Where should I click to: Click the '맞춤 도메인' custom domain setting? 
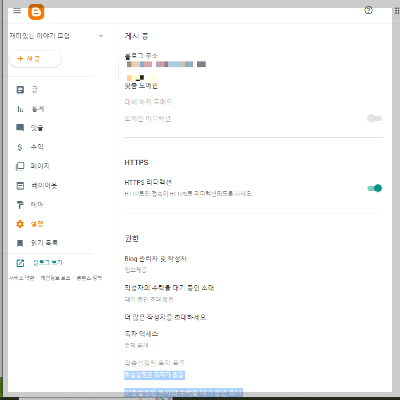(141, 86)
